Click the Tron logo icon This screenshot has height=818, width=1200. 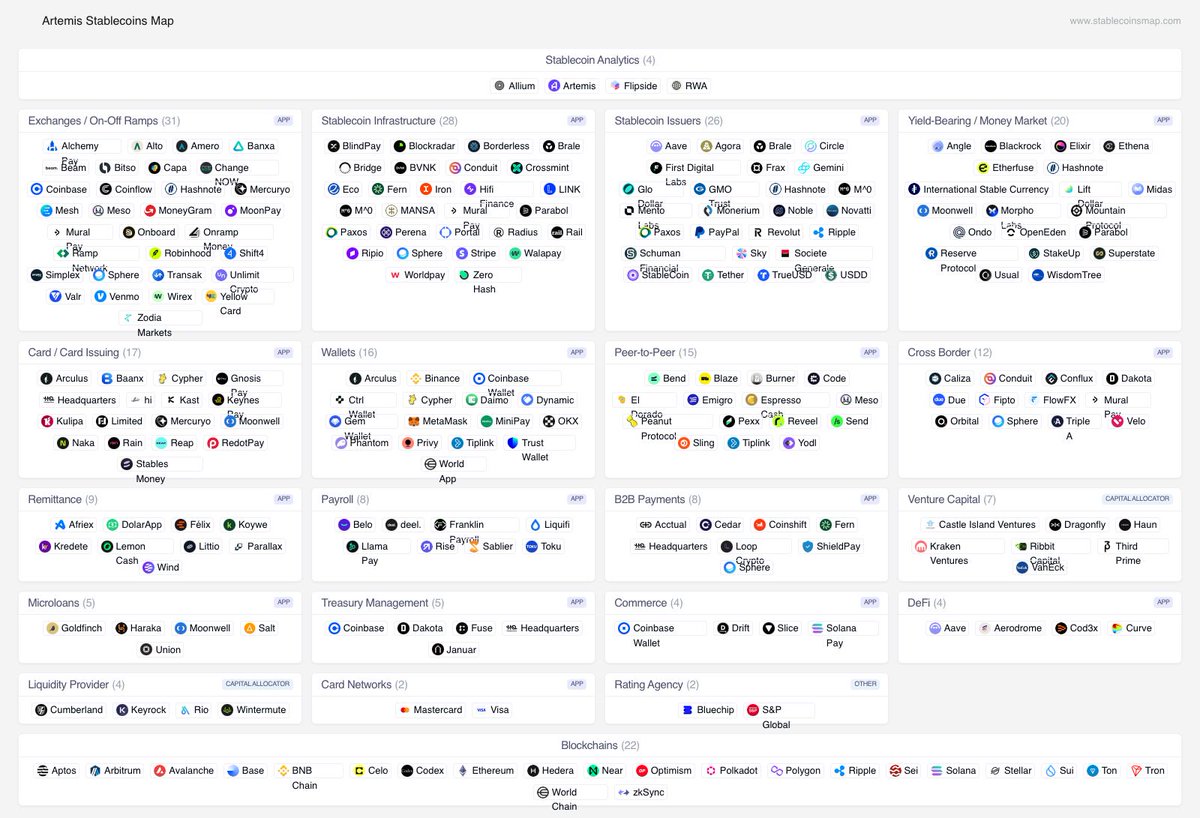[1136, 771]
